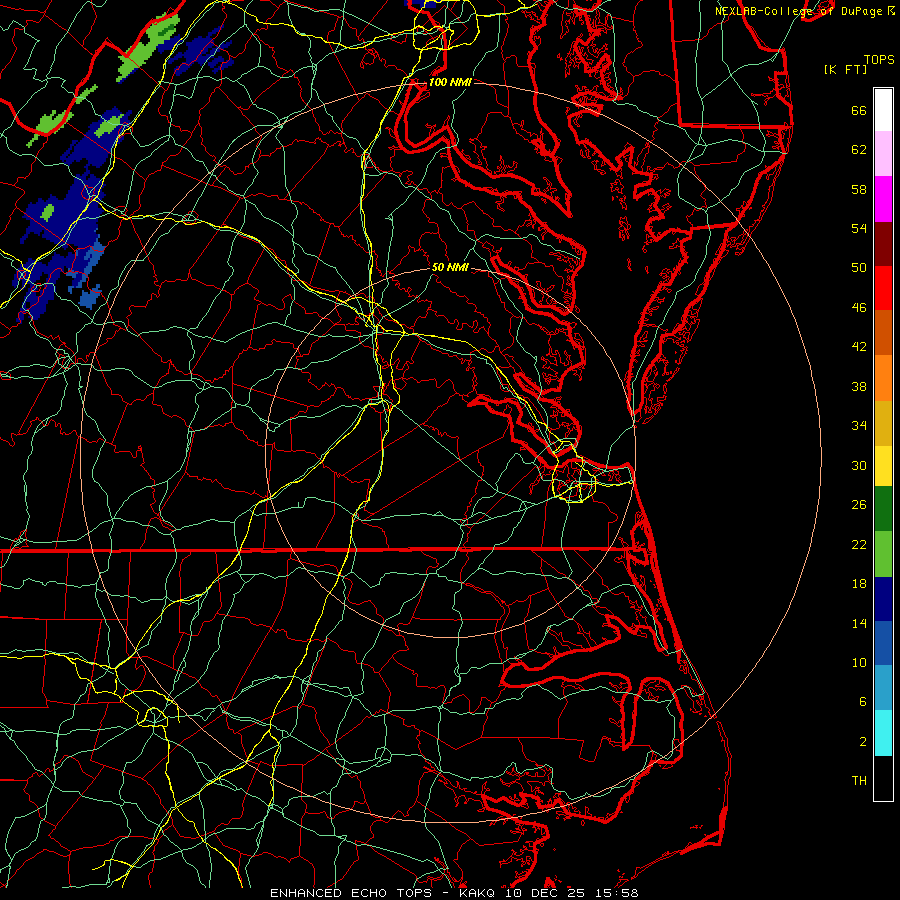Click the TH threshold legend label
The width and height of the screenshot is (900, 900).
[x=859, y=781]
